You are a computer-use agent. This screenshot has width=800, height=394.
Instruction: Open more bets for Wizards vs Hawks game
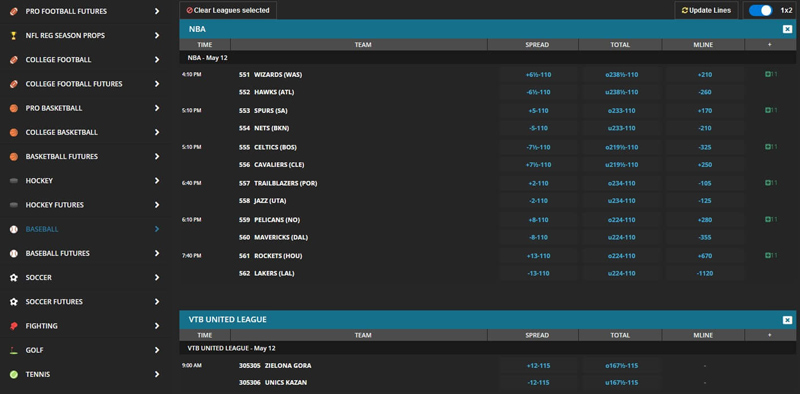pos(771,75)
